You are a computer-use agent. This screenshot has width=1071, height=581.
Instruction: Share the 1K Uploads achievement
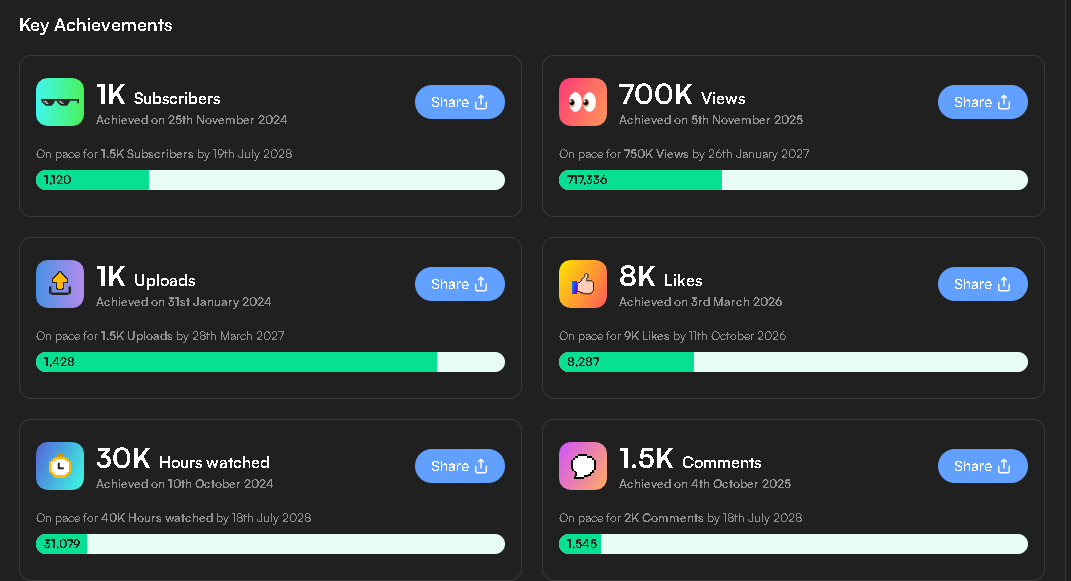coord(460,284)
